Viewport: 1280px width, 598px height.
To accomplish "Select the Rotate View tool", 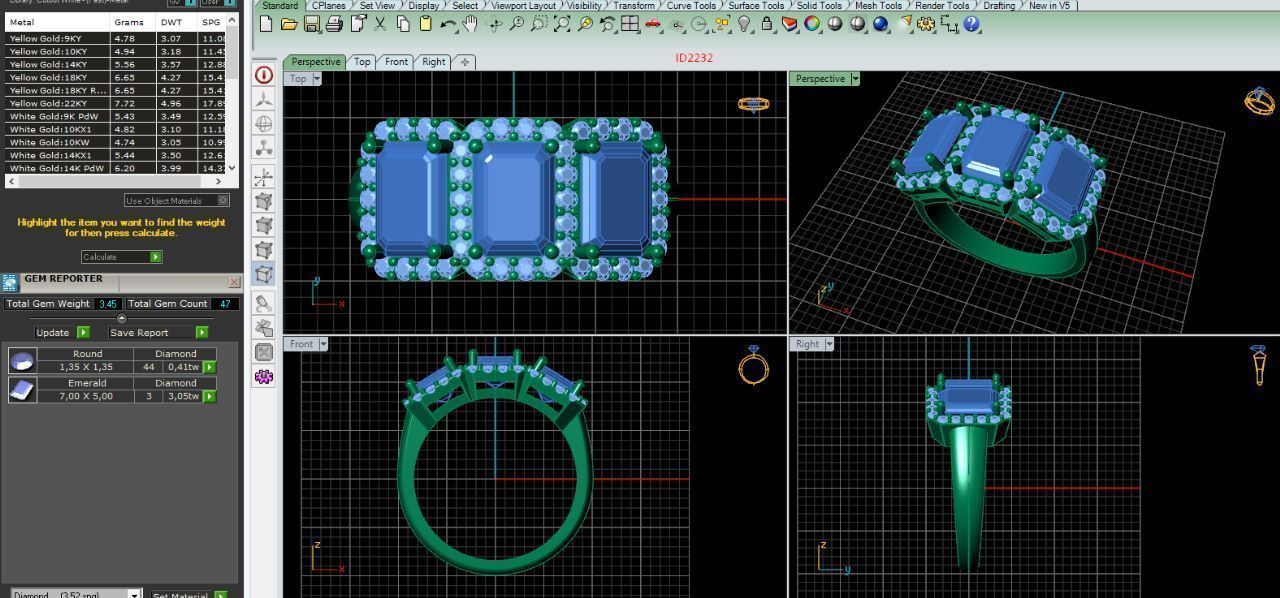I will pyautogui.click(x=494, y=24).
